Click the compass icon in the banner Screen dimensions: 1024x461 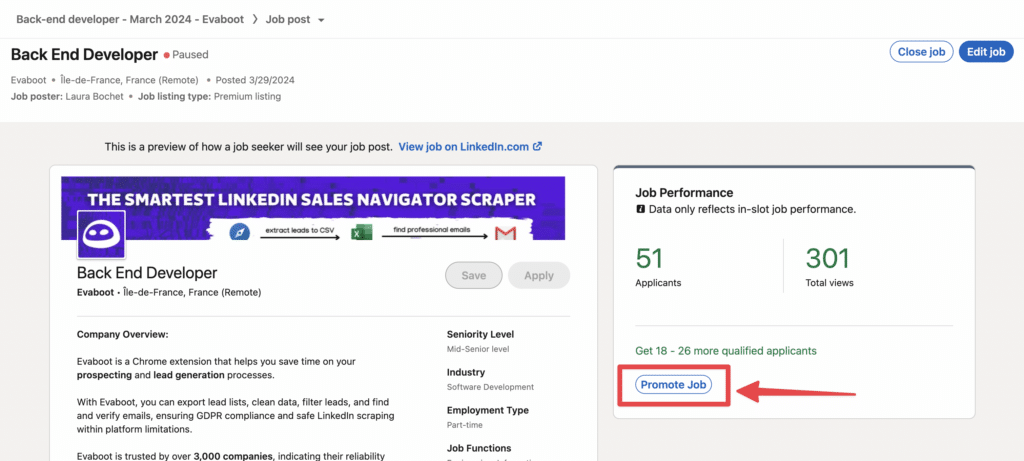pos(240,232)
